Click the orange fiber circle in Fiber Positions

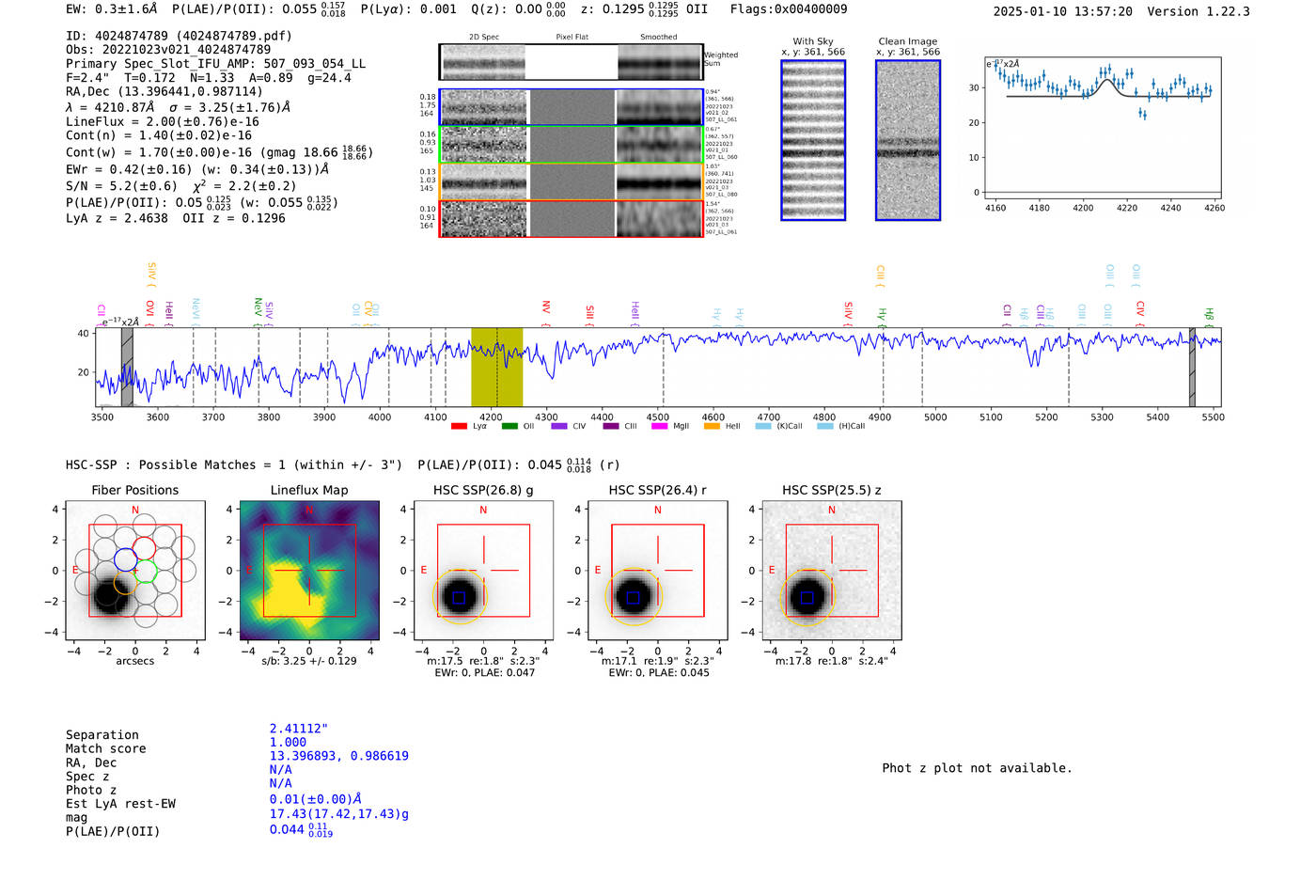125,583
